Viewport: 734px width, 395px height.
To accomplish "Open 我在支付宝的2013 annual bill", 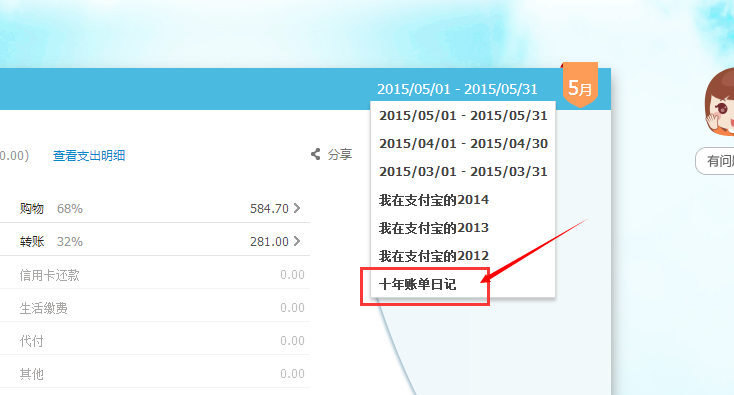I will (x=433, y=228).
